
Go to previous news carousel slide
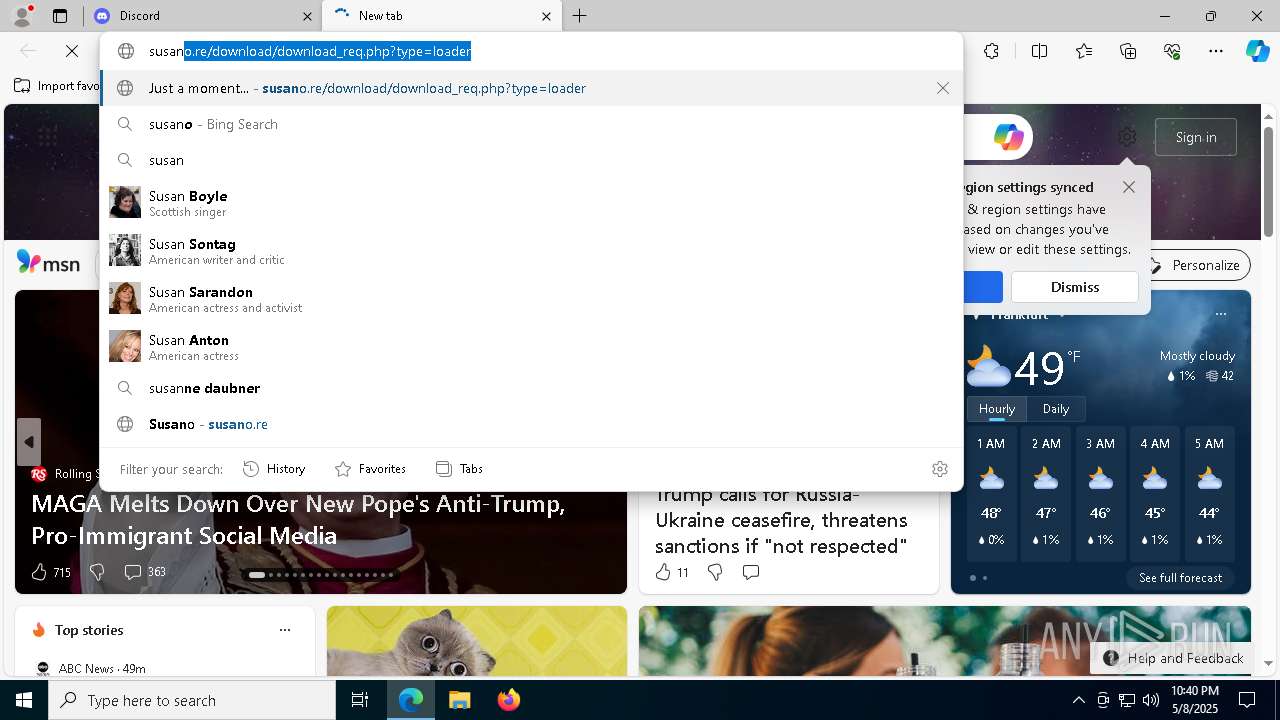29,442
